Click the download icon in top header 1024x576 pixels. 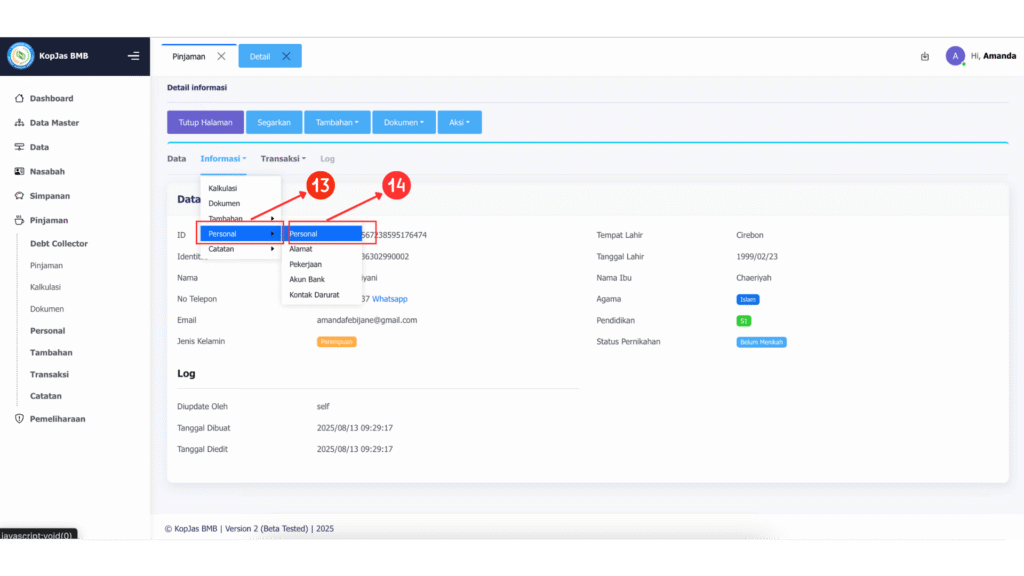(925, 57)
